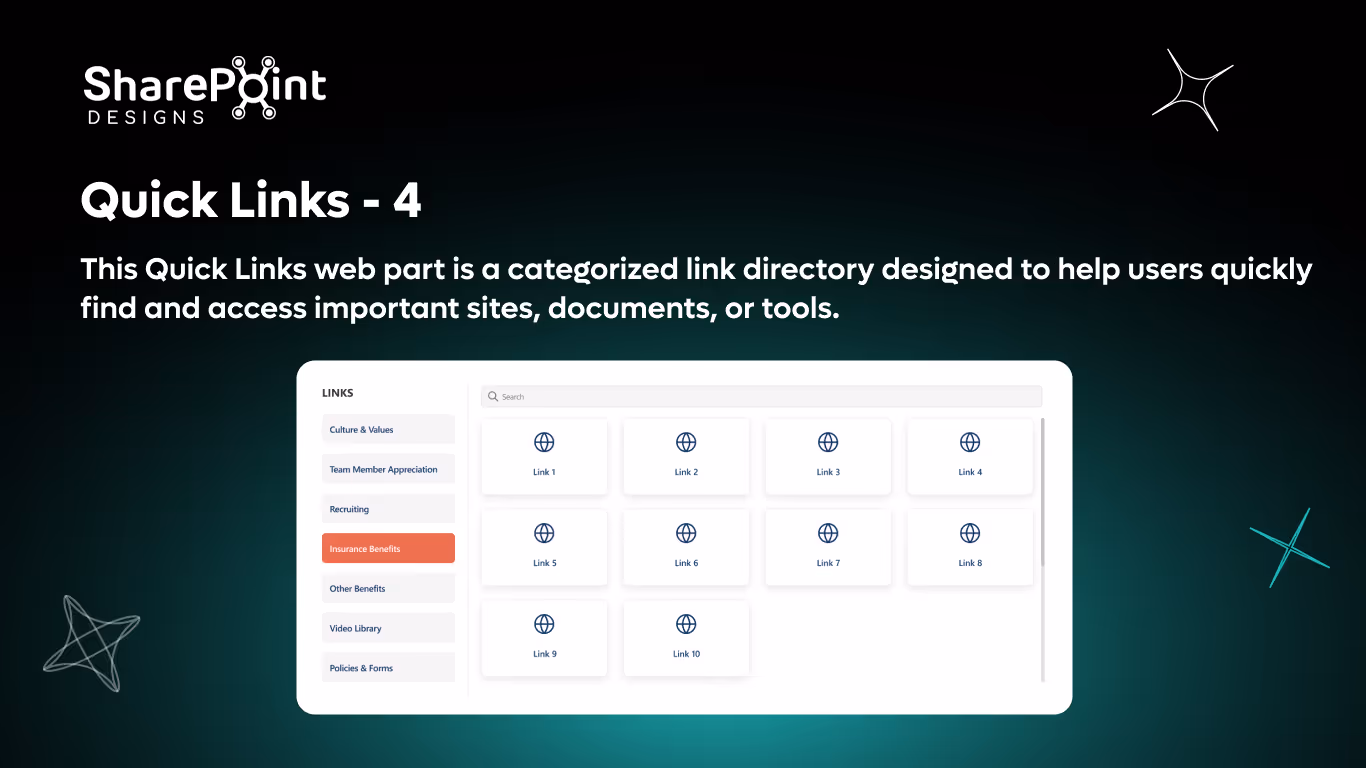Click the globe icon on Link 5
The width and height of the screenshot is (1366, 768).
[x=544, y=532]
